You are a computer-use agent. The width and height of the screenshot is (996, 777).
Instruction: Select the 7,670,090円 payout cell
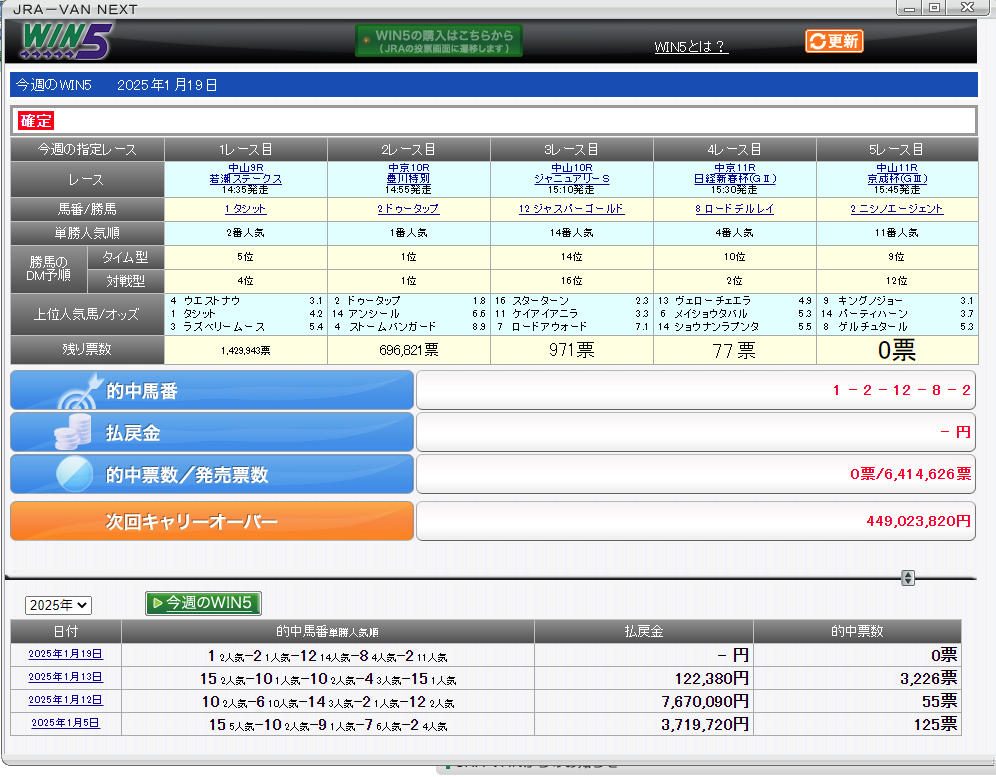point(643,701)
